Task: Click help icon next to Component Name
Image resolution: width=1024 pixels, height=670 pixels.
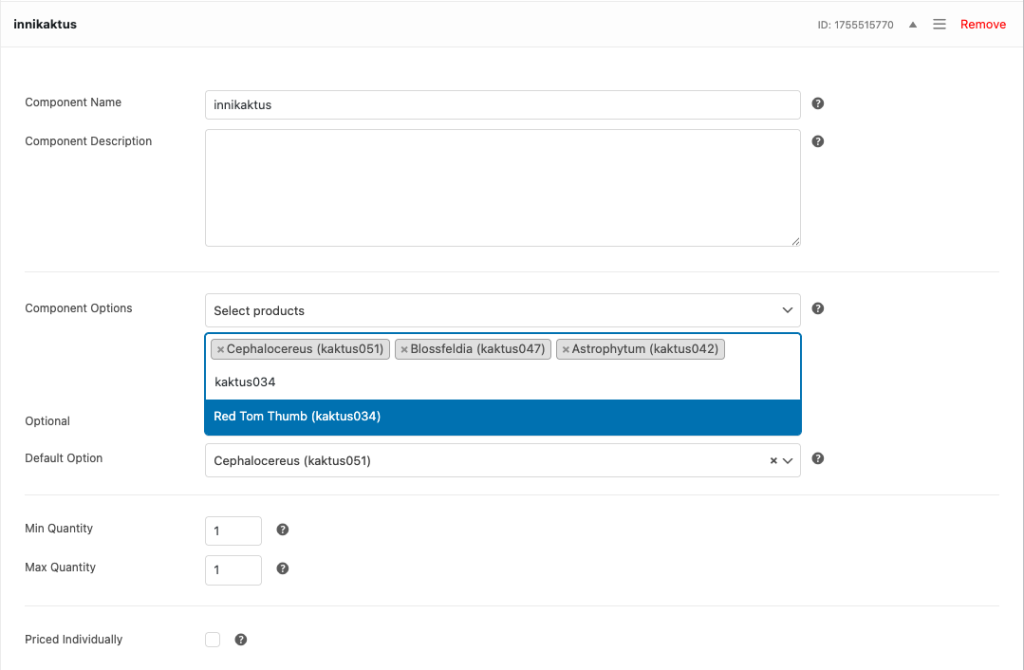Action: click(818, 104)
